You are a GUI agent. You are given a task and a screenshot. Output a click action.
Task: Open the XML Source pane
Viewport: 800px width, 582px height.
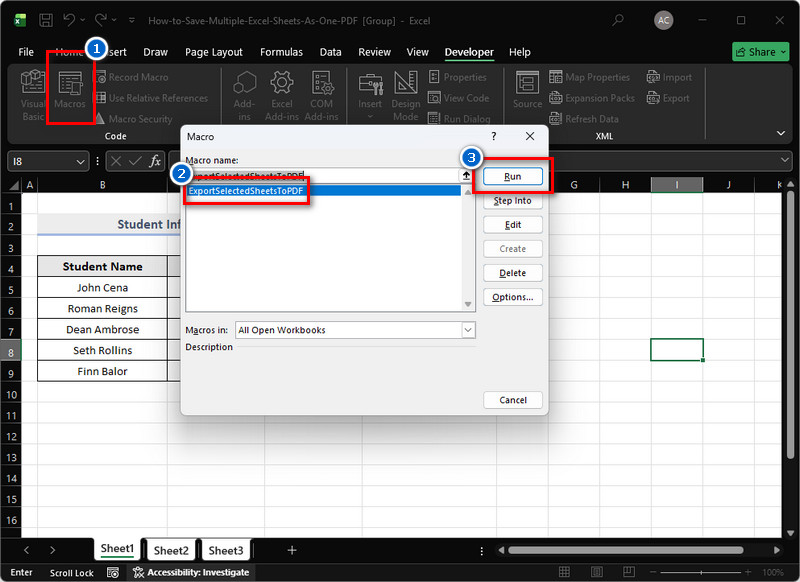point(528,90)
